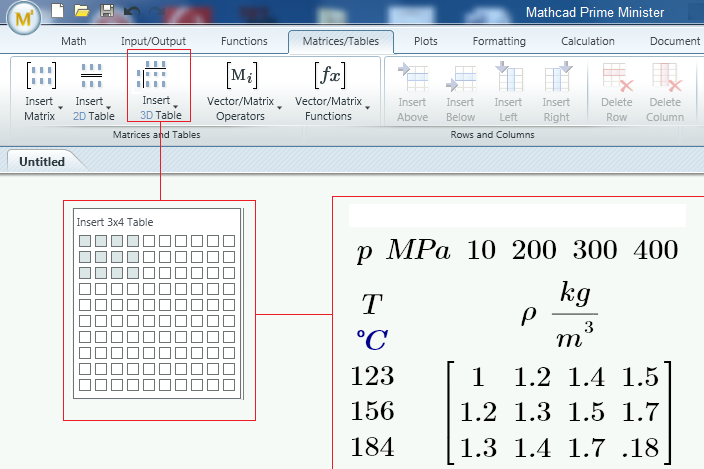Screen dimensions: 704x469
Task: Expand Vector/Matrix Functions dropdown arrow
Action: pos(367,108)
